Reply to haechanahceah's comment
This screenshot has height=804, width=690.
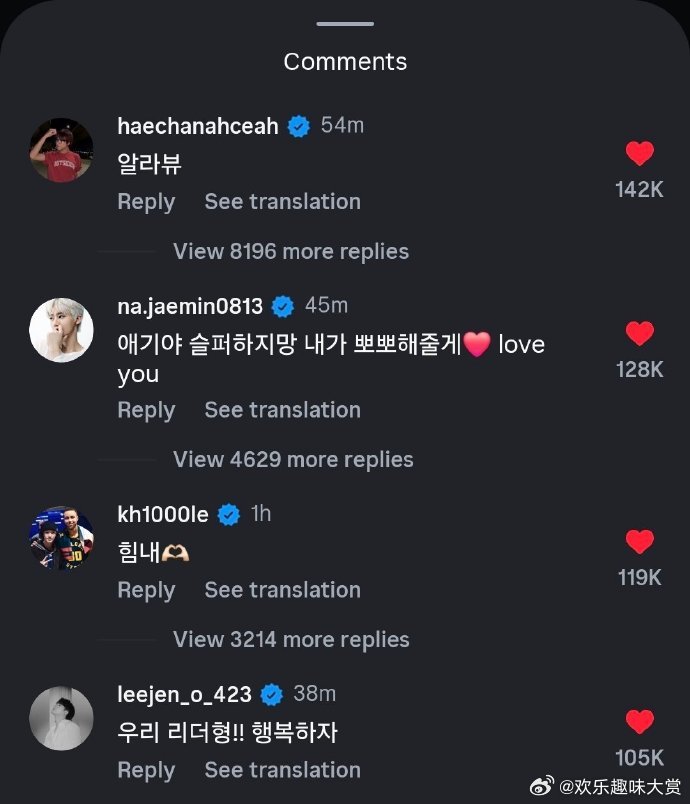(x=146, y=202)
